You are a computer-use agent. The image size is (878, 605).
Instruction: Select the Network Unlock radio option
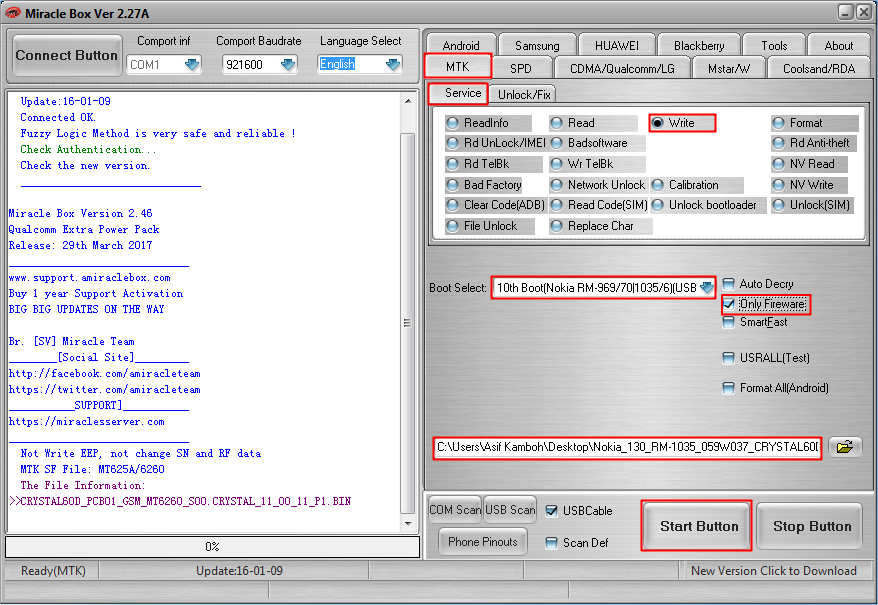pyautogui.click(x=598, y=184)
